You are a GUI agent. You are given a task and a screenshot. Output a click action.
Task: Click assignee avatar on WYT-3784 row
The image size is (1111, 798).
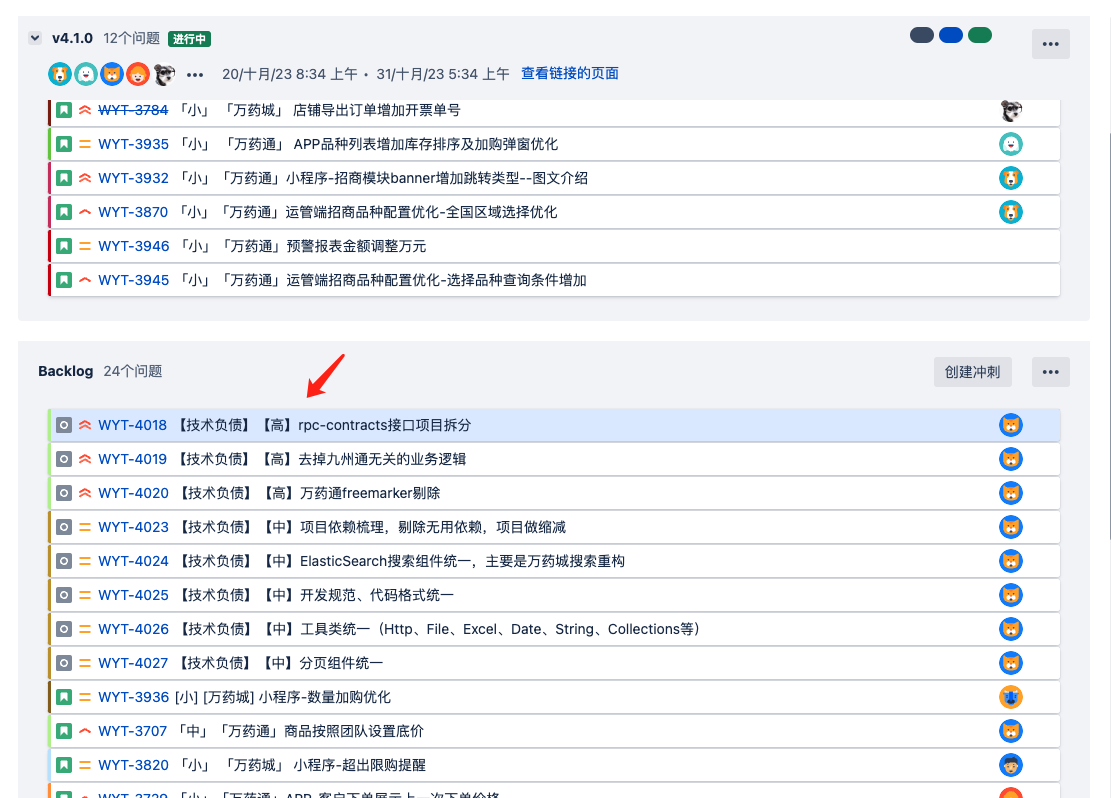point(1011,111)
